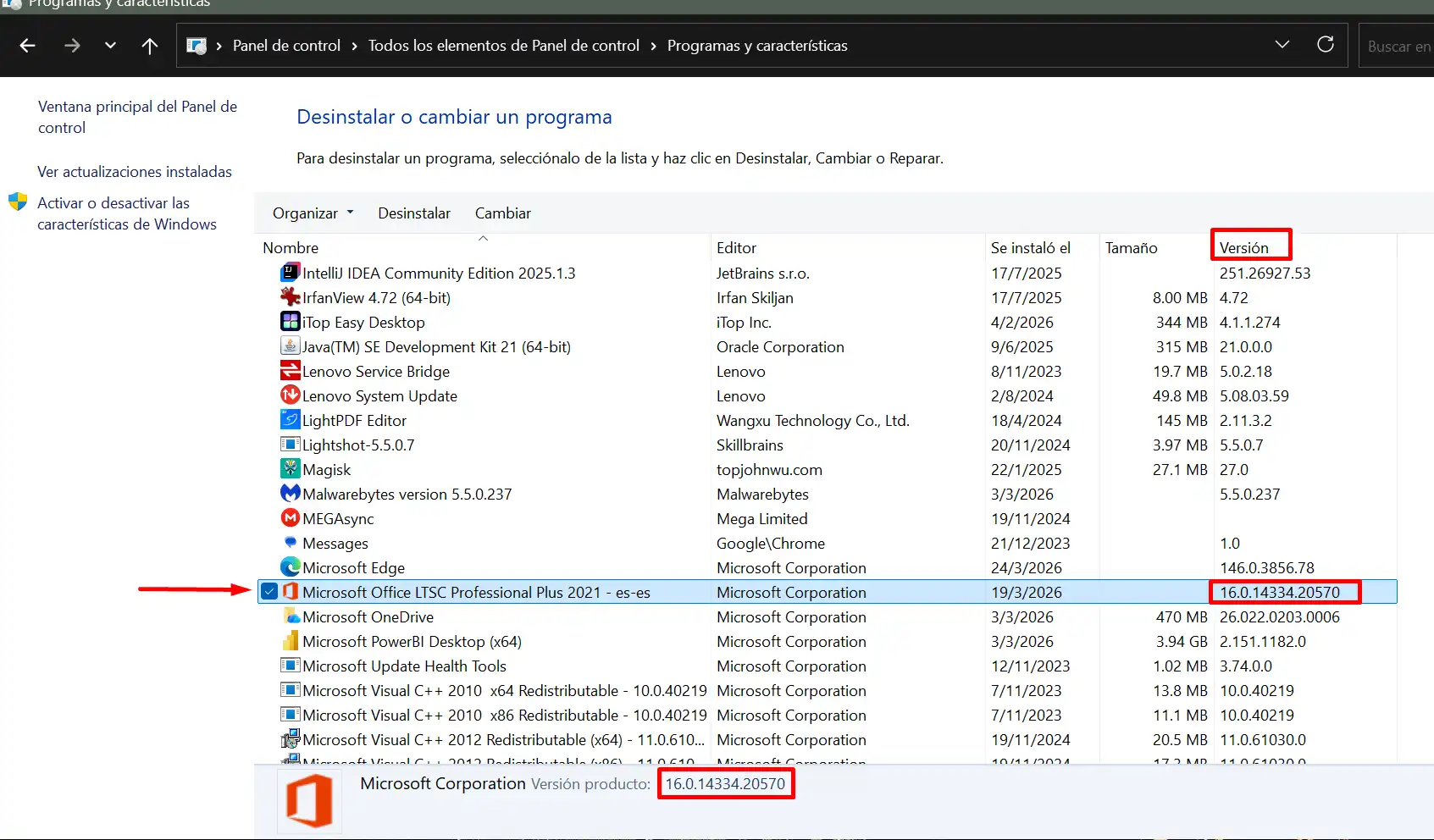Uncheck the Microsoft Office LTSC row checkbox
This screenshot has height=840, width=1434.
tap(269, 592)
